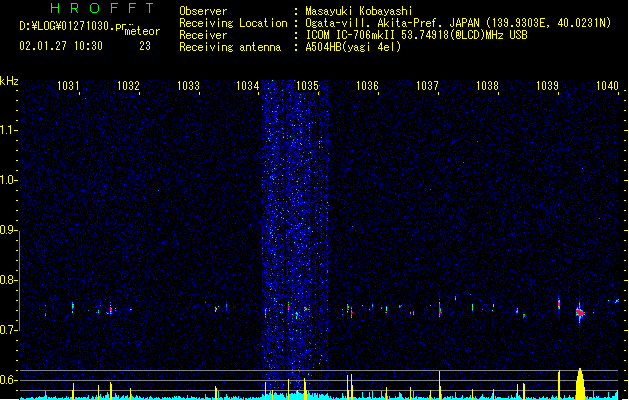Image resolution: width=629 pixels, height=400 pixels.
Task: Click the 1035 time axis label
Action: point(307,85)
